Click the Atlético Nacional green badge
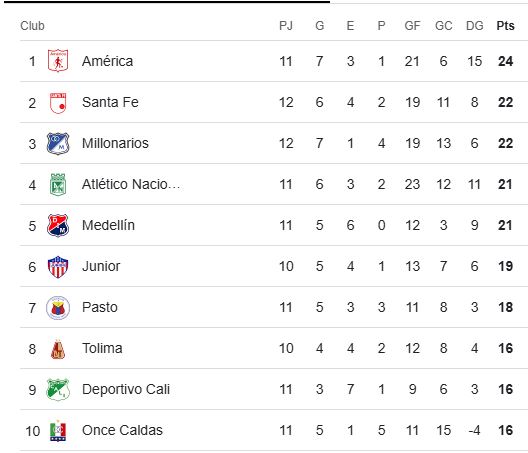This screenshot has width=528, height=453. coord(58,185)
